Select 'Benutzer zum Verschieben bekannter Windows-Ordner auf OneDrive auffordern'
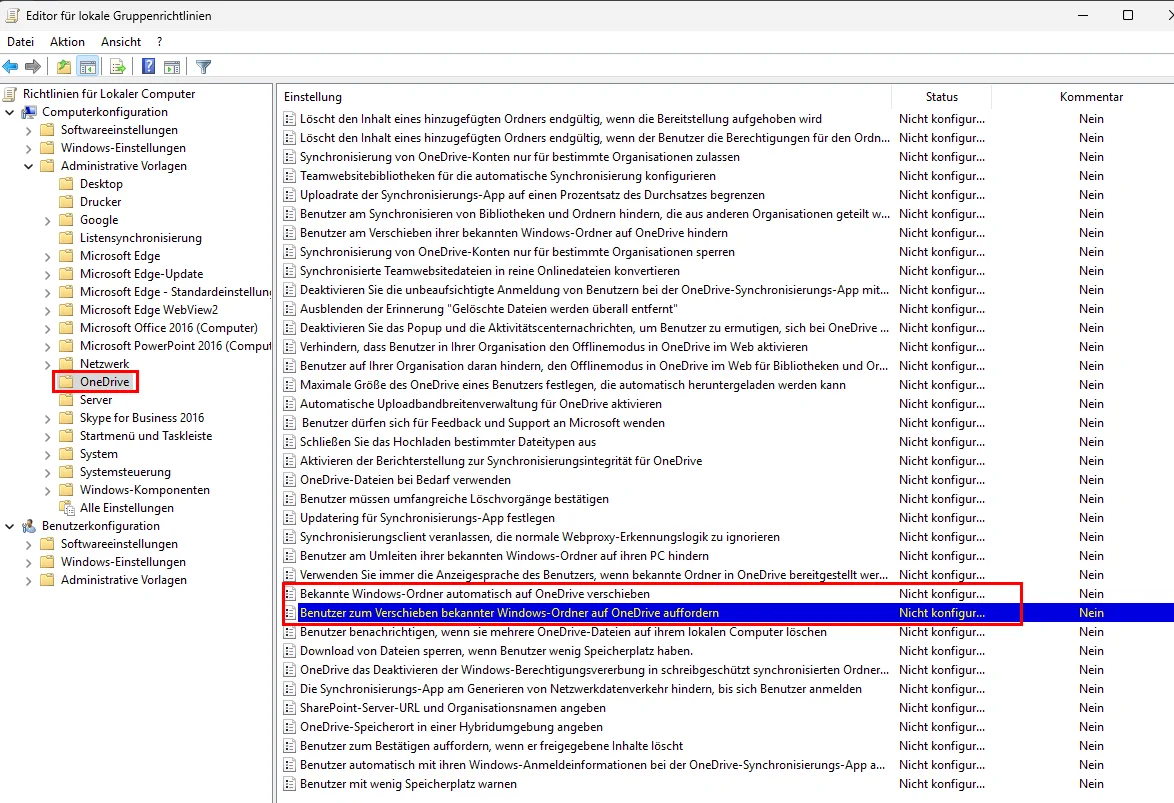This screenshot has width=1174, height=803. tap(509, 613)
